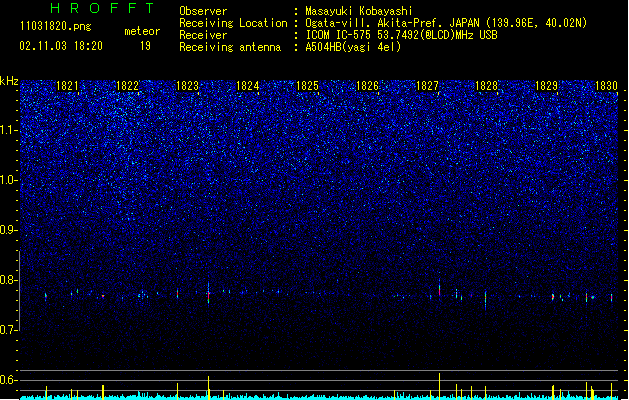Click the kHz axis unit label
Viewport: 629px width, 400px height.
(9, 81)
